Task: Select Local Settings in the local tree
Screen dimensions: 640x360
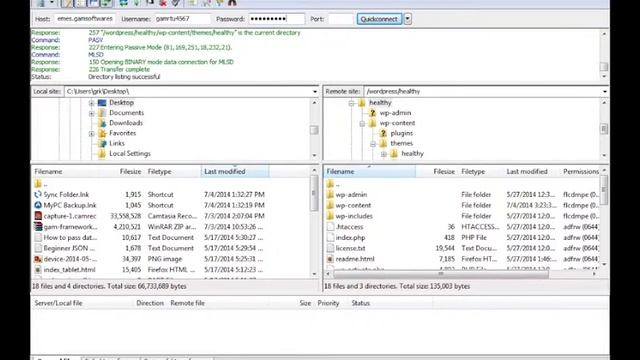Action: 130,153
